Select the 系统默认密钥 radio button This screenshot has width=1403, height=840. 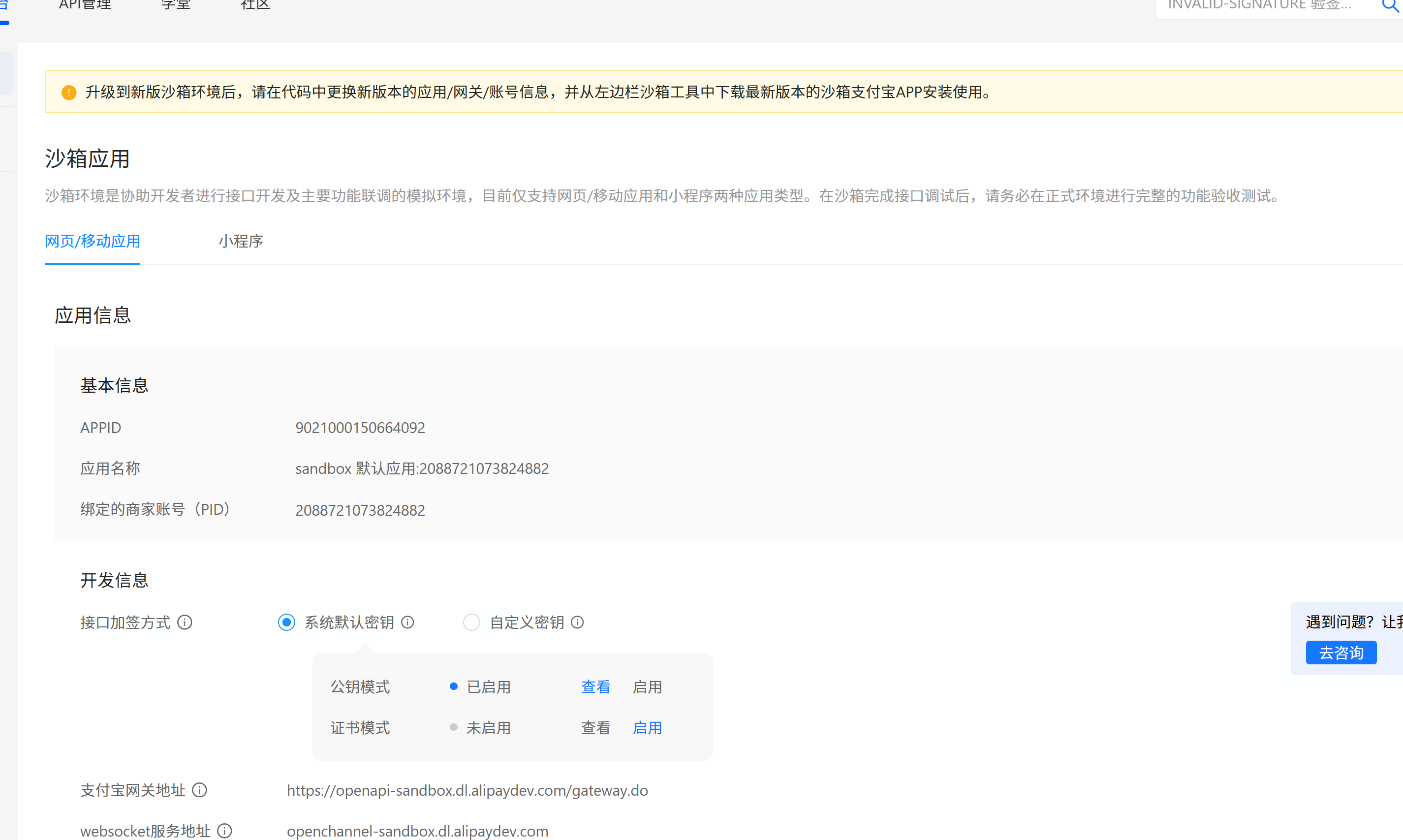[x=286, y=622]
